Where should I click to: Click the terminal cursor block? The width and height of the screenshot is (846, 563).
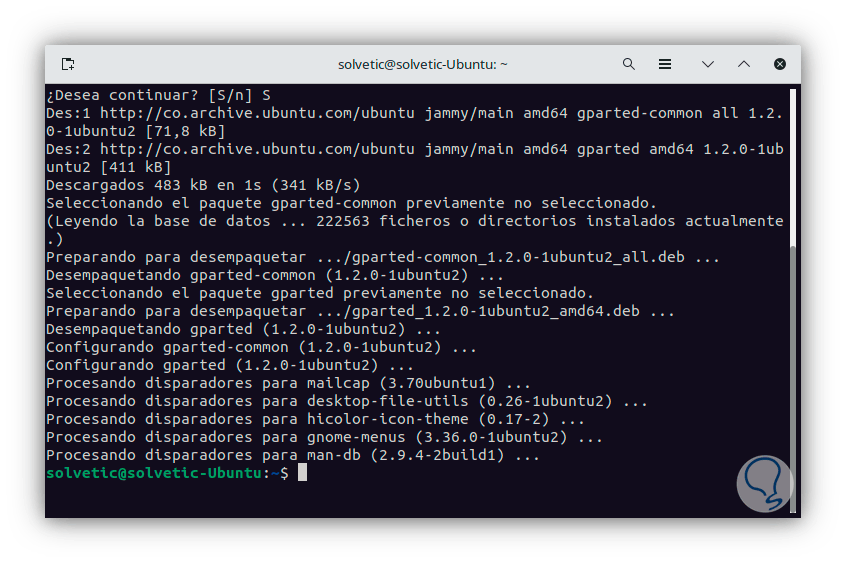pos(302,473)
